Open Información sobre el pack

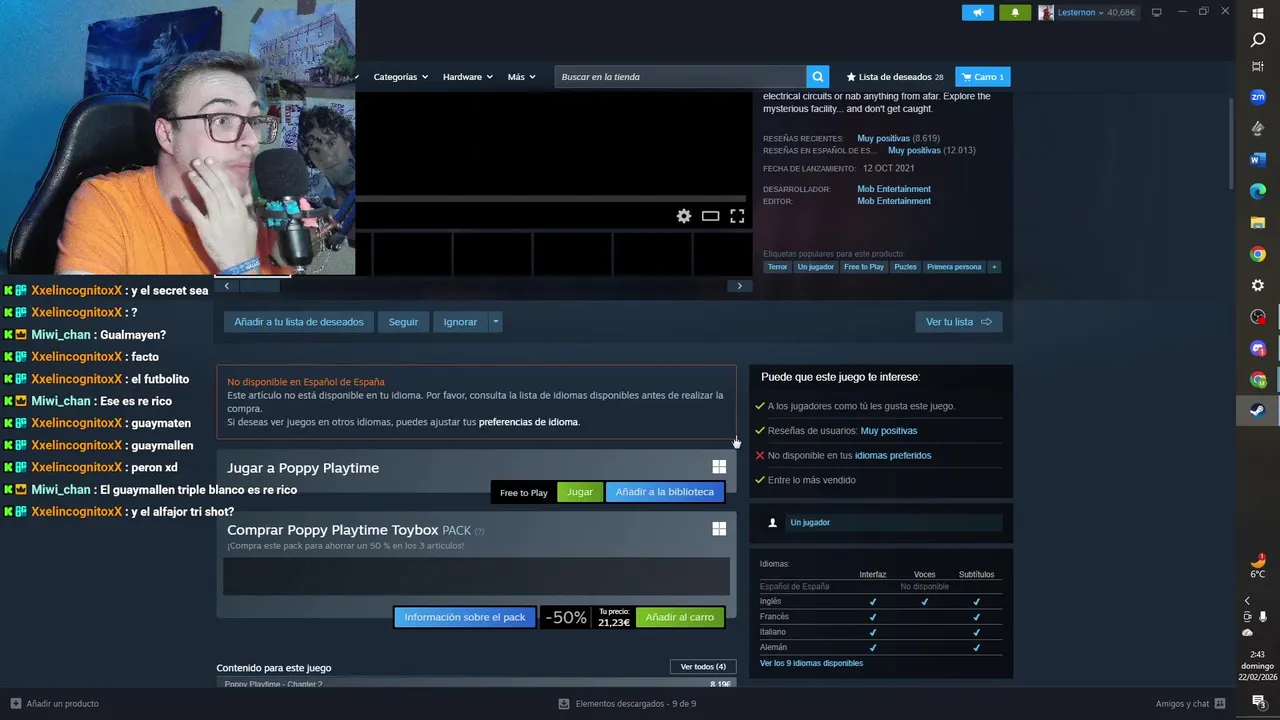pyautogui.click(x=465, y=617)
